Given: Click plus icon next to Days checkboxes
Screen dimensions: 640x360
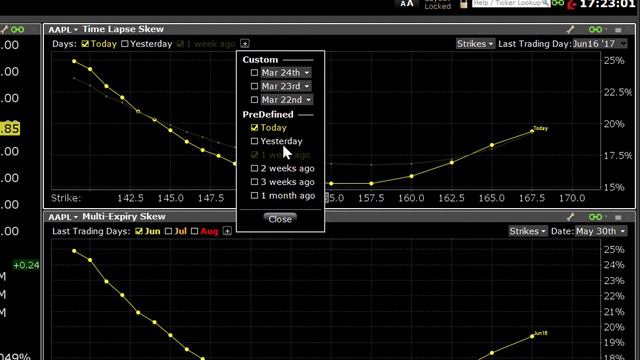Looking at the screenshot, I should 244,44.
